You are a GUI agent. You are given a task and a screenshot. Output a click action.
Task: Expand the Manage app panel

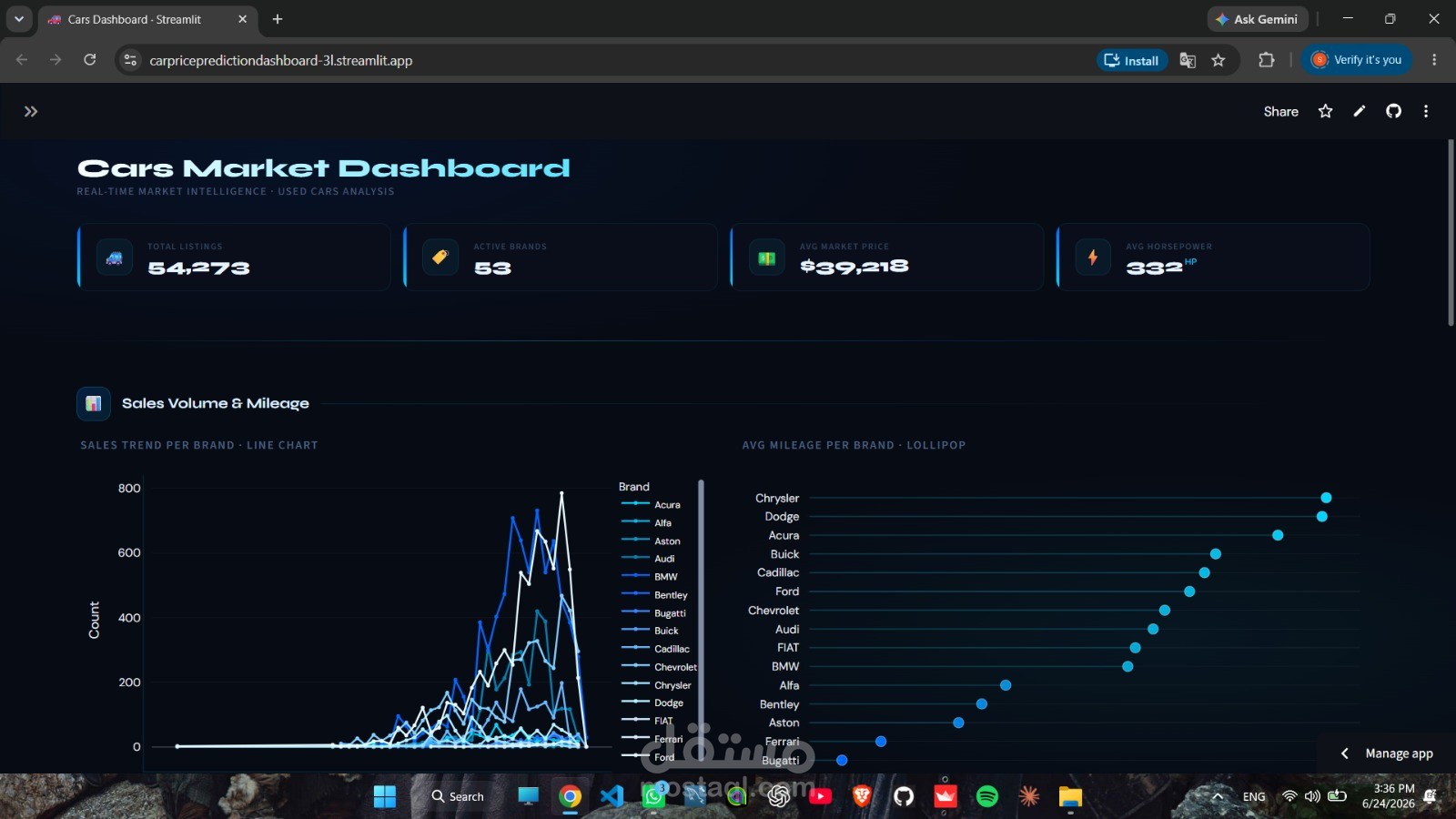tap(1389, 753)
